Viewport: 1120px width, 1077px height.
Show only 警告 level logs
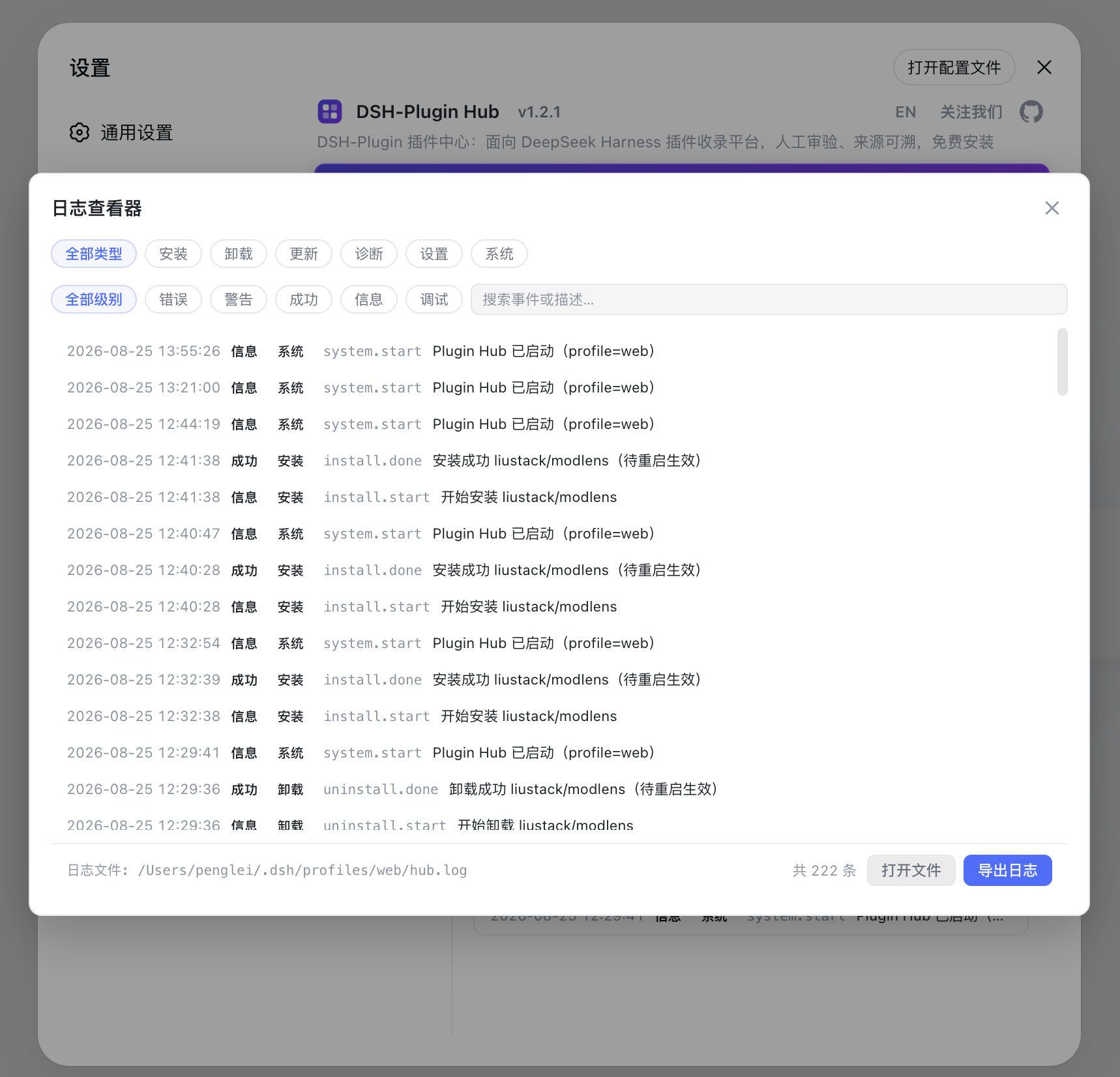tap(239, 299)
